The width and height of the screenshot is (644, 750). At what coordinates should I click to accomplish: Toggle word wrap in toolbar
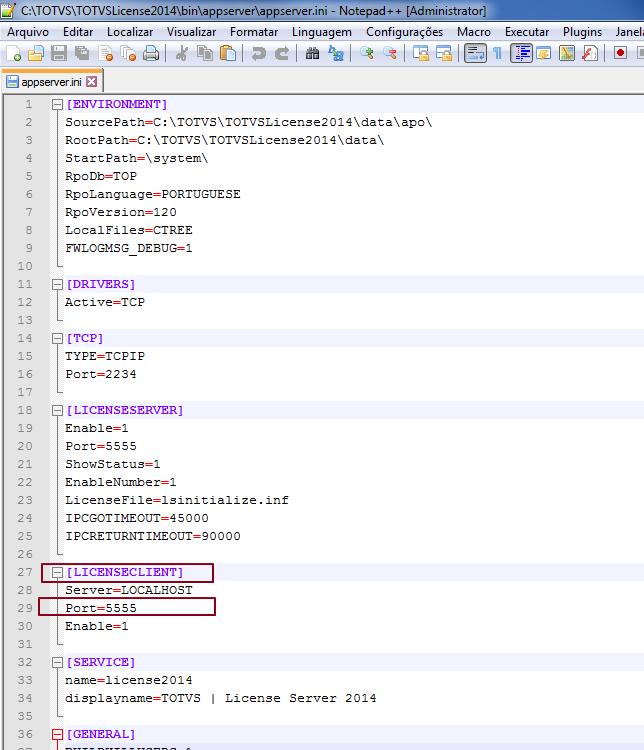click(475, 53)
